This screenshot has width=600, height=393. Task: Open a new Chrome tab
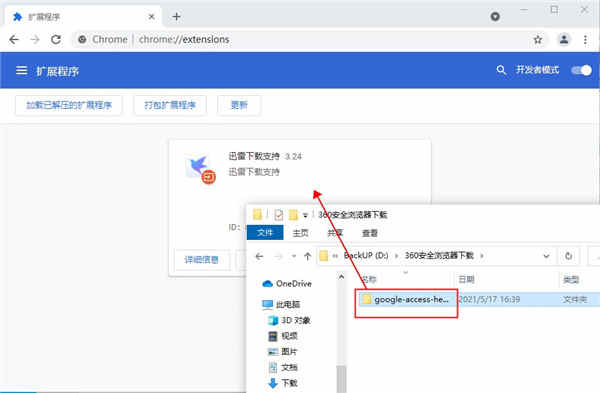tap(176, 17)
